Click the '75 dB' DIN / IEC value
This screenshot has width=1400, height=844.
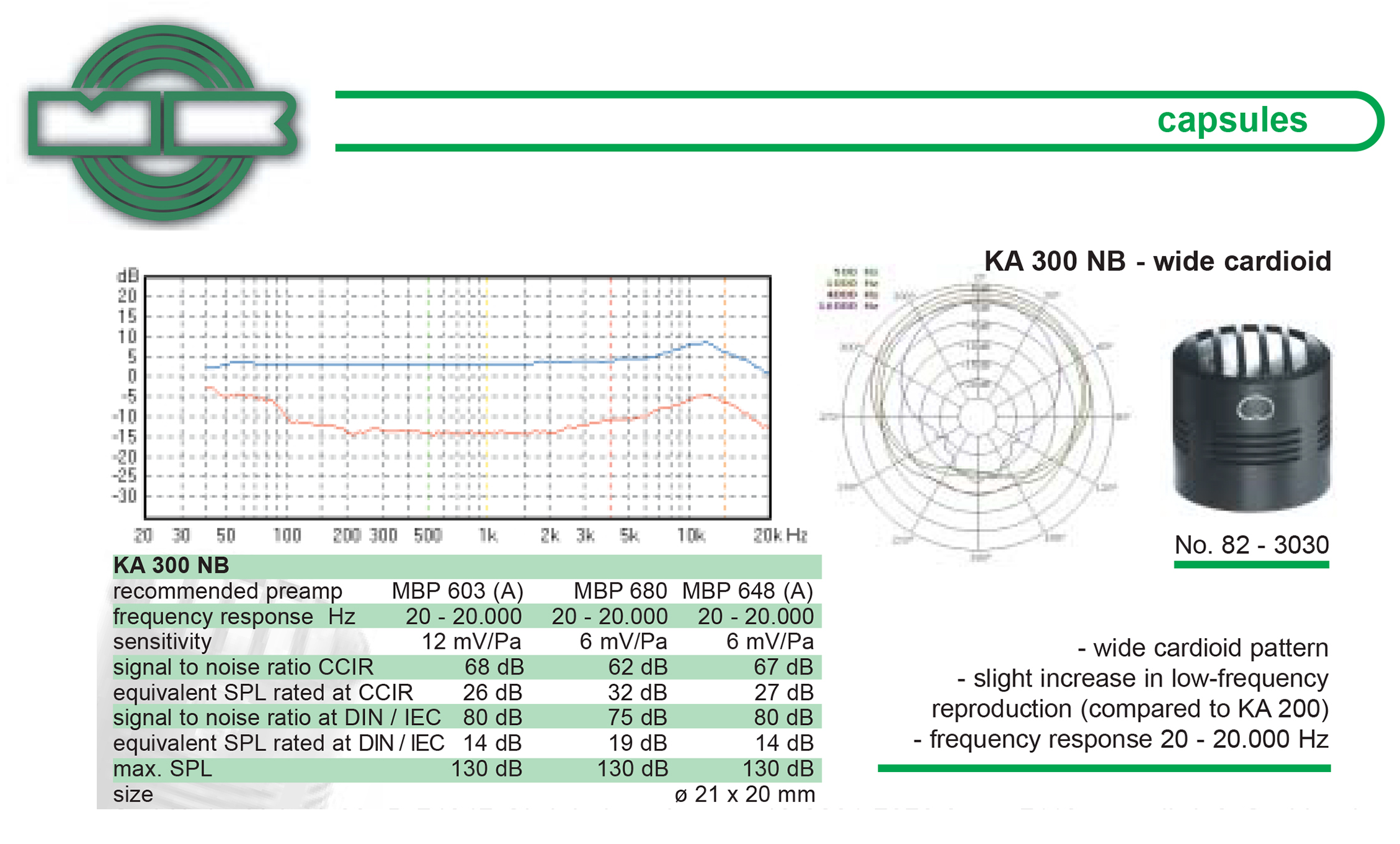[x=638, y=718]
